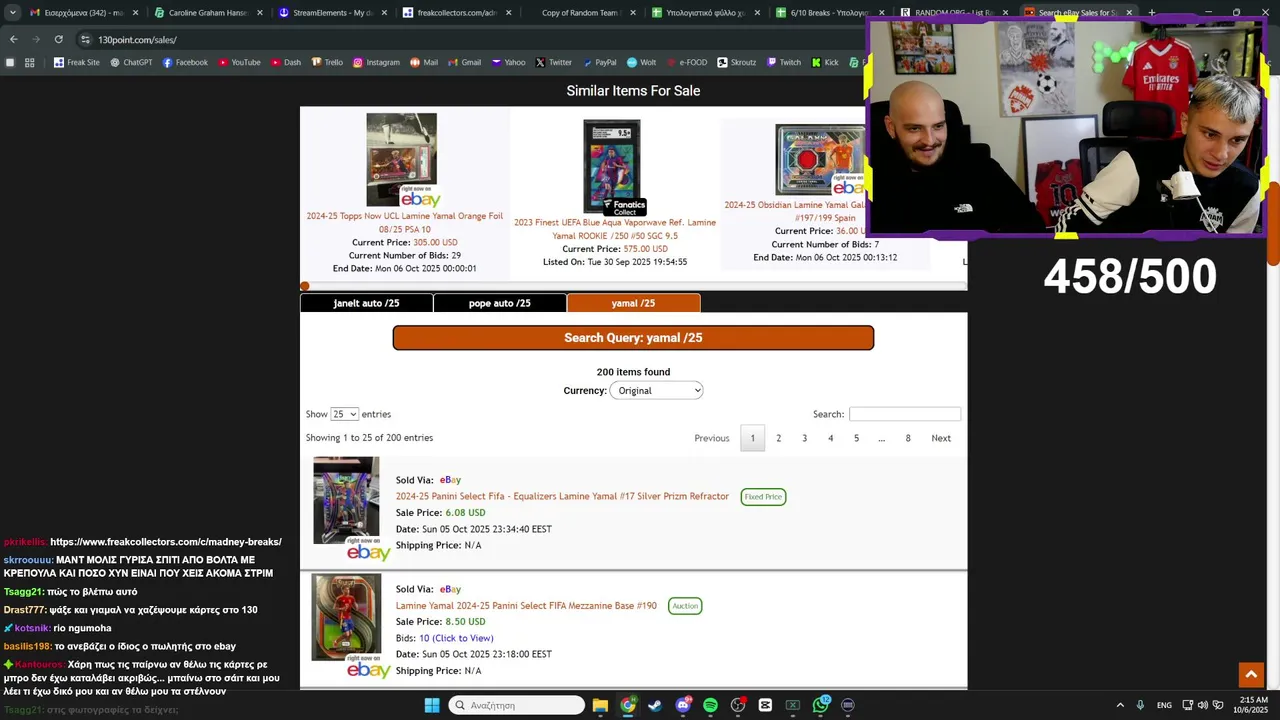1280x720 pixels.
Task: Switch to the pope auto /25 tab
Action: click(500, 303)
